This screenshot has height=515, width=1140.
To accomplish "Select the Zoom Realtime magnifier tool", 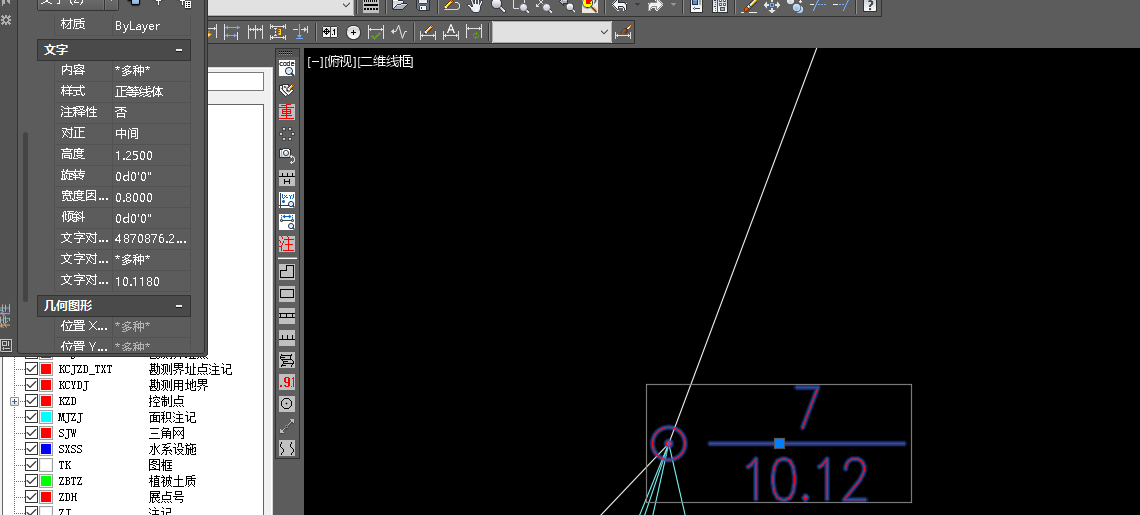I will [498, 6].
